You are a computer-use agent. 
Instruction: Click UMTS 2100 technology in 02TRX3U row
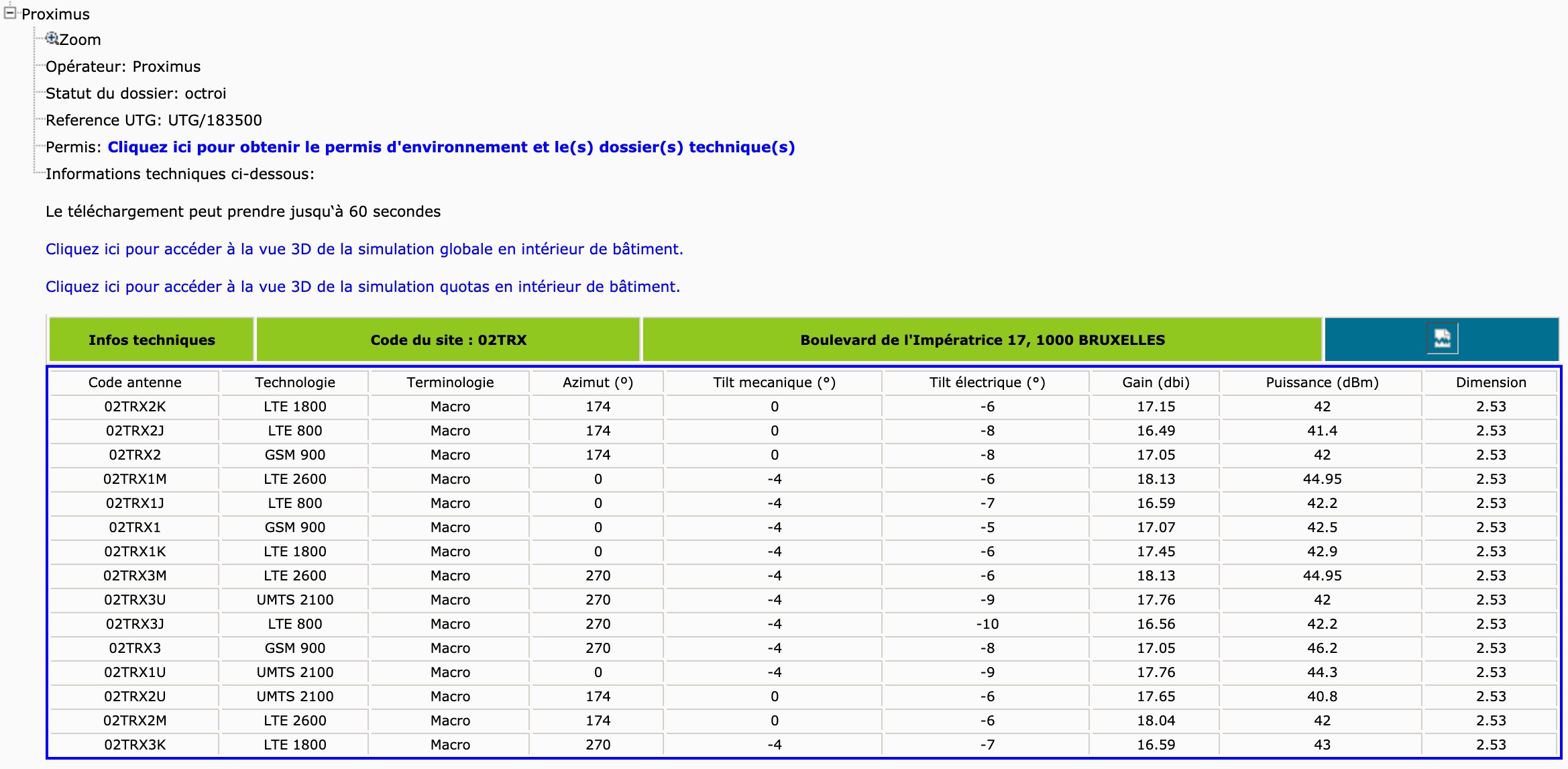[294, 600]
